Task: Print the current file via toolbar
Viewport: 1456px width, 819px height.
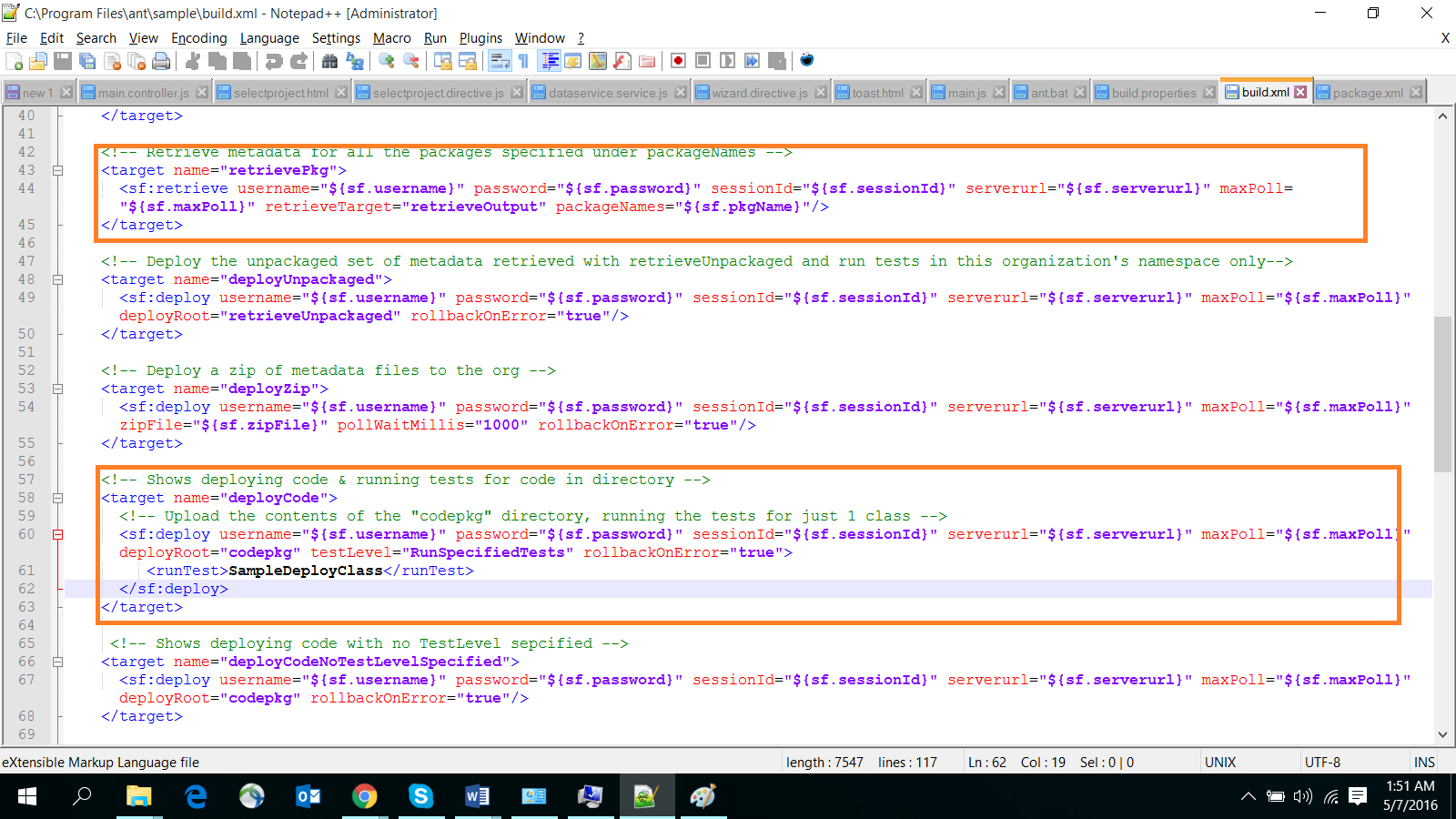Action: point(161,61)
